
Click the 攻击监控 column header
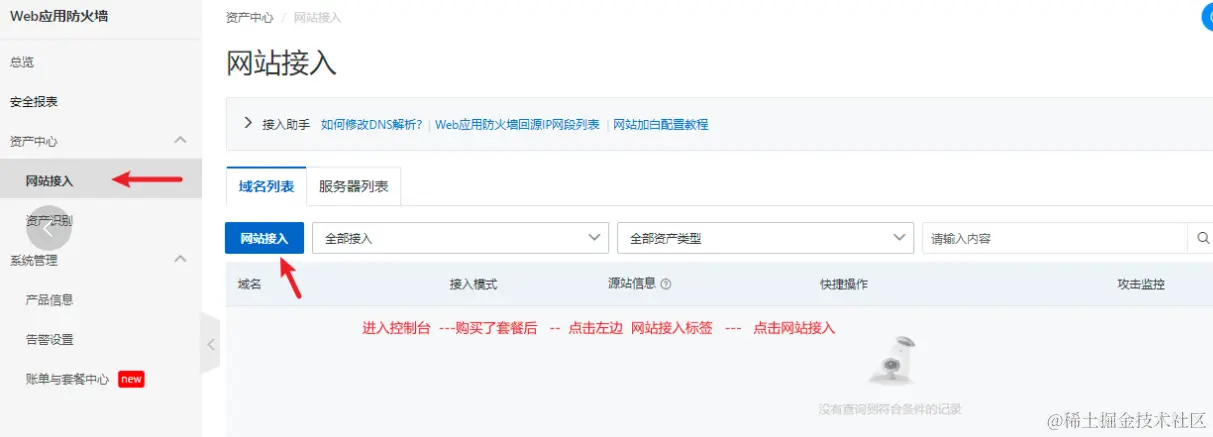(1141, 284)
